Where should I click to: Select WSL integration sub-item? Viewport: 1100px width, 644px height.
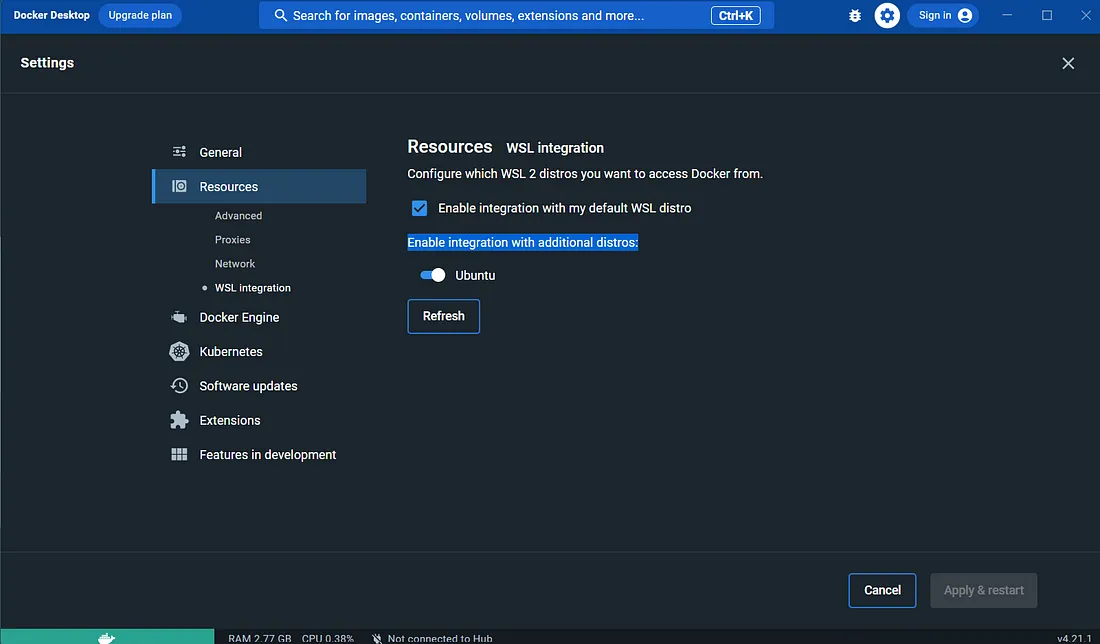[253, 288]
